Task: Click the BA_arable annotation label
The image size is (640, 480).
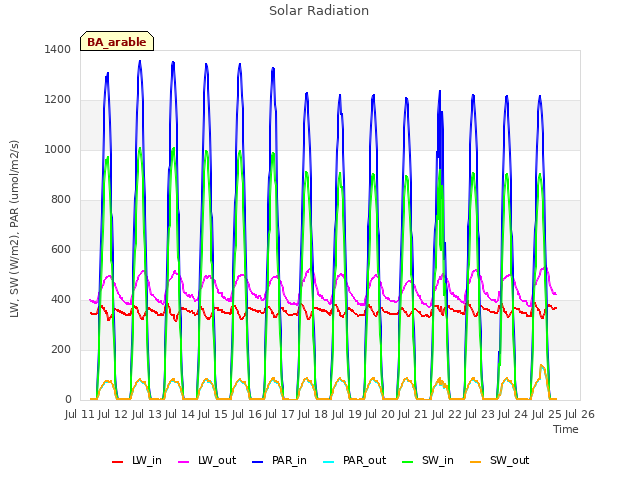Action: (x=117, y=41)
